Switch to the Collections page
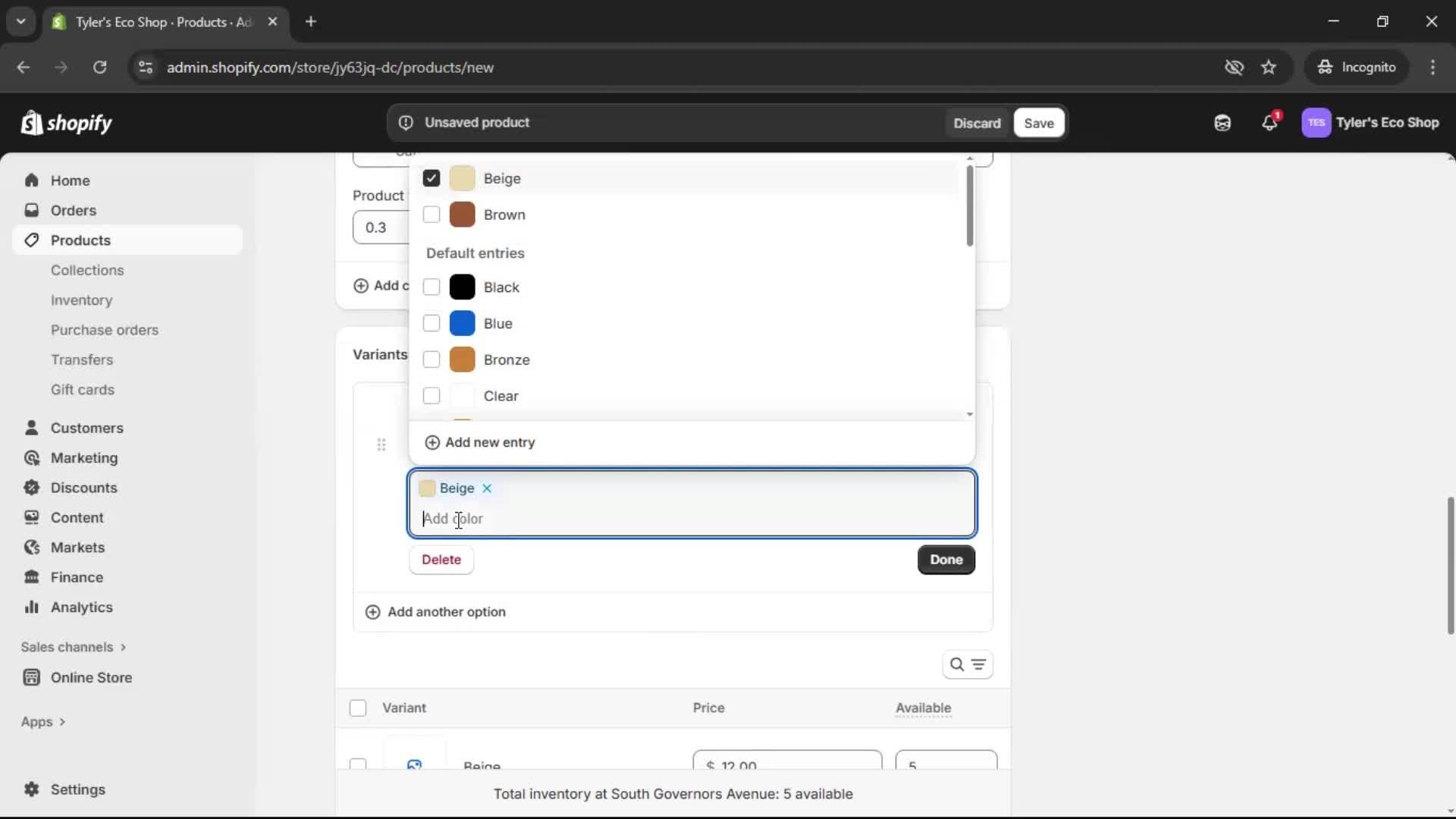Screen dimensions: 1456x819 87,270
